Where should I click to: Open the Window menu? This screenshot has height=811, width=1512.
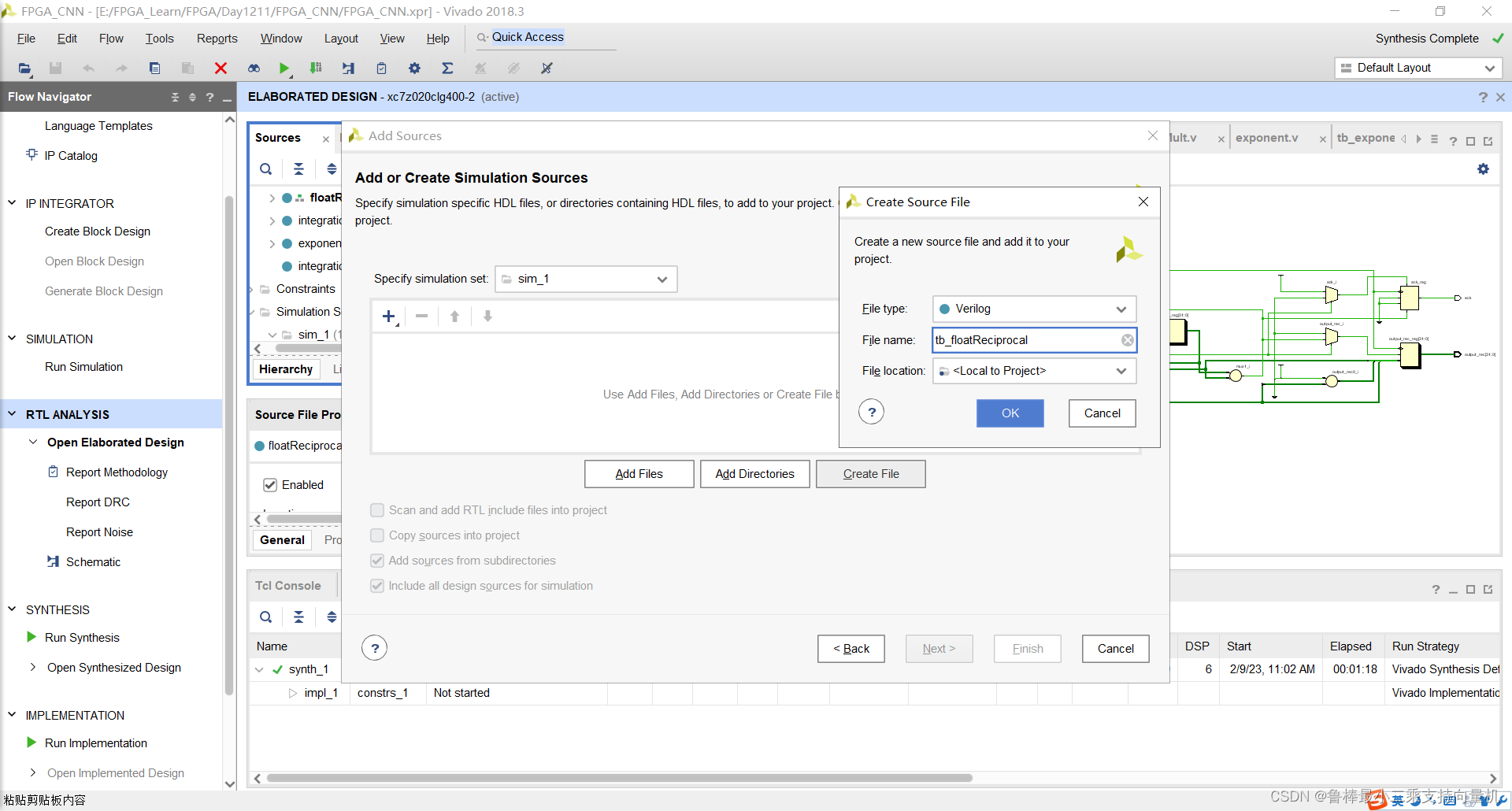(x=281, y=39)
